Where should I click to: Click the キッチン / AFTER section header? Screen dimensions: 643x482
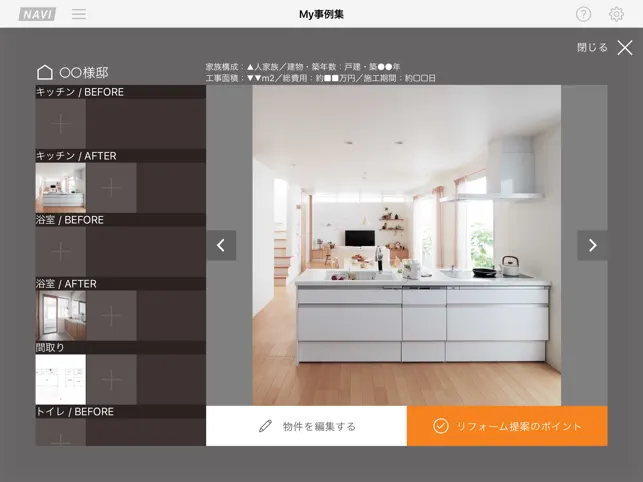point(121,156)
